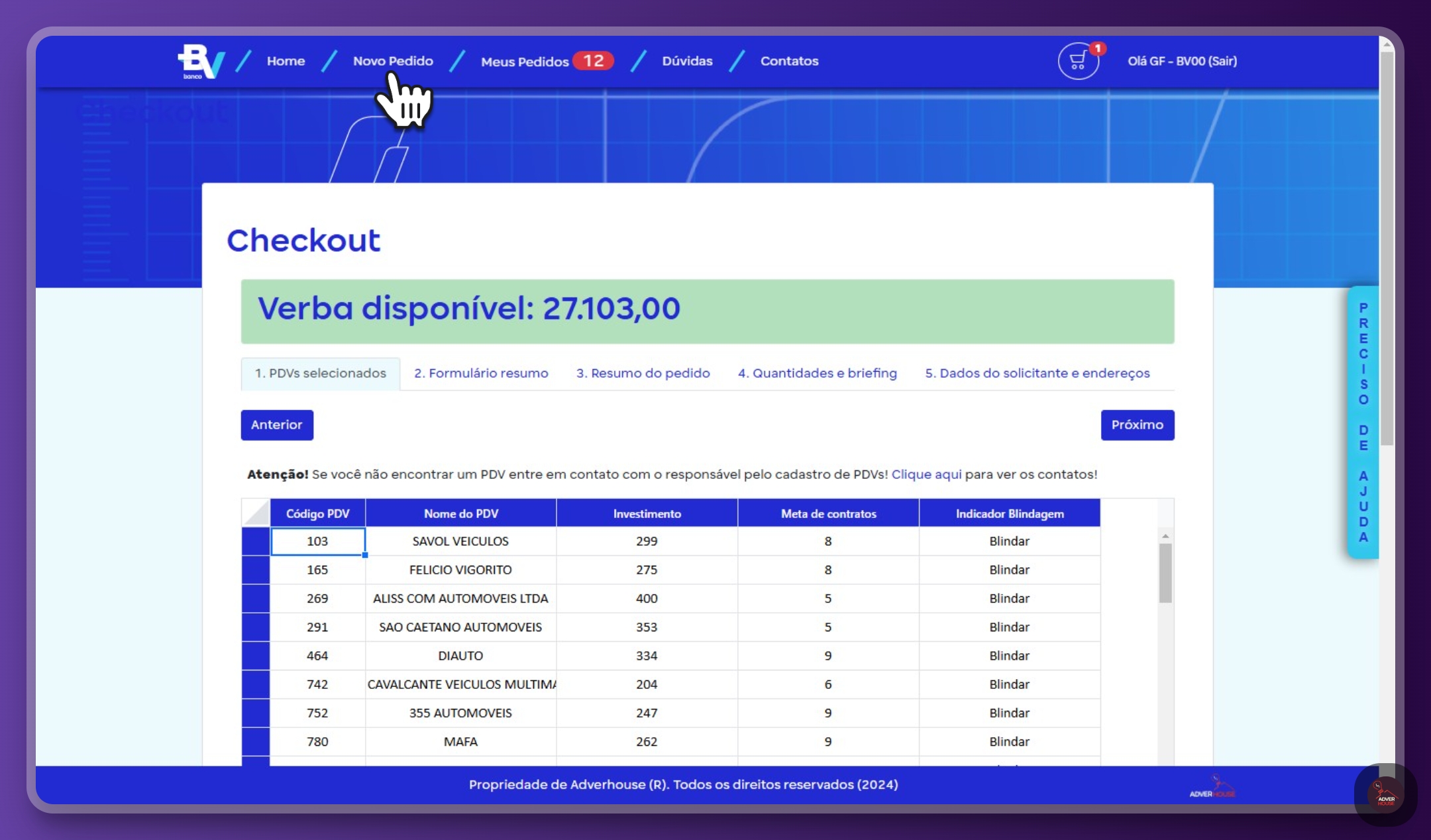1431x840 pixels.
Task: Click the Checkout page heading
Action: tap(303, 240)
